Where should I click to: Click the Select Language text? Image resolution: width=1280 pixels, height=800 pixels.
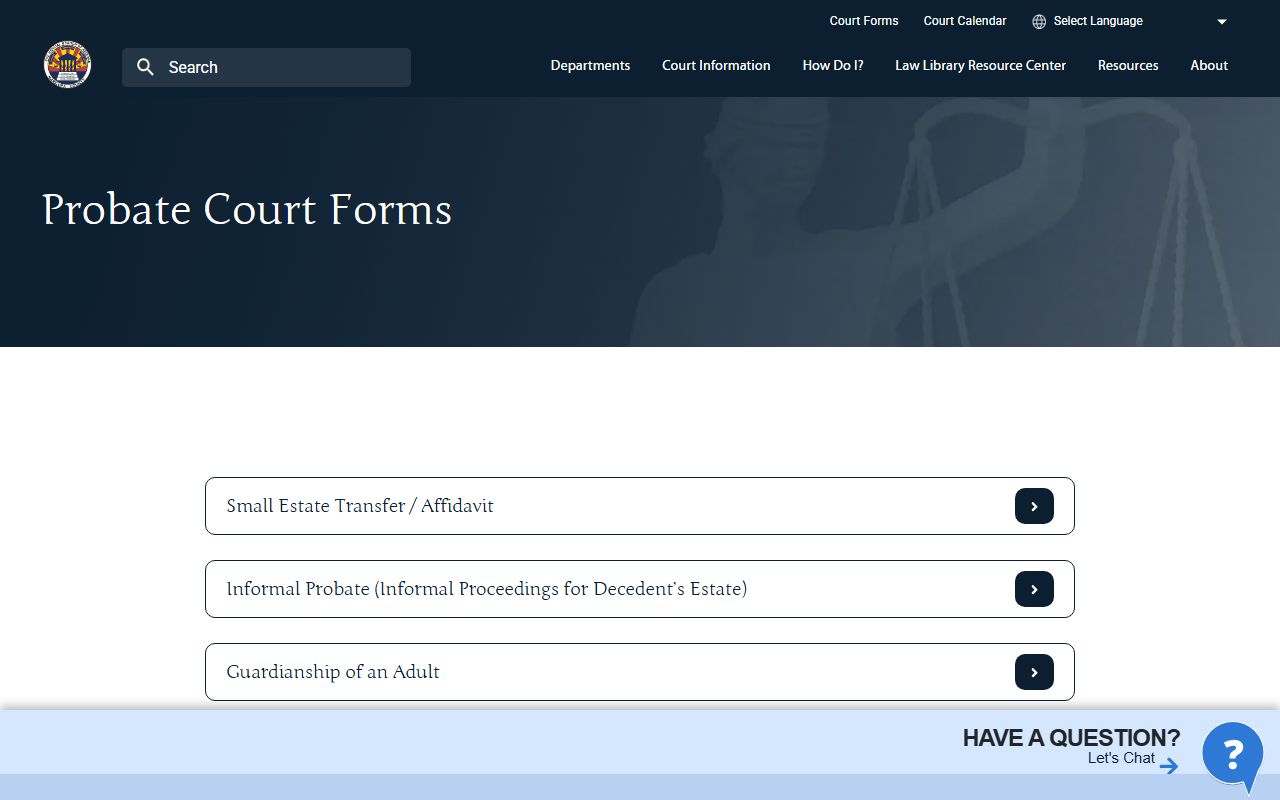[x=1098, y=21]
